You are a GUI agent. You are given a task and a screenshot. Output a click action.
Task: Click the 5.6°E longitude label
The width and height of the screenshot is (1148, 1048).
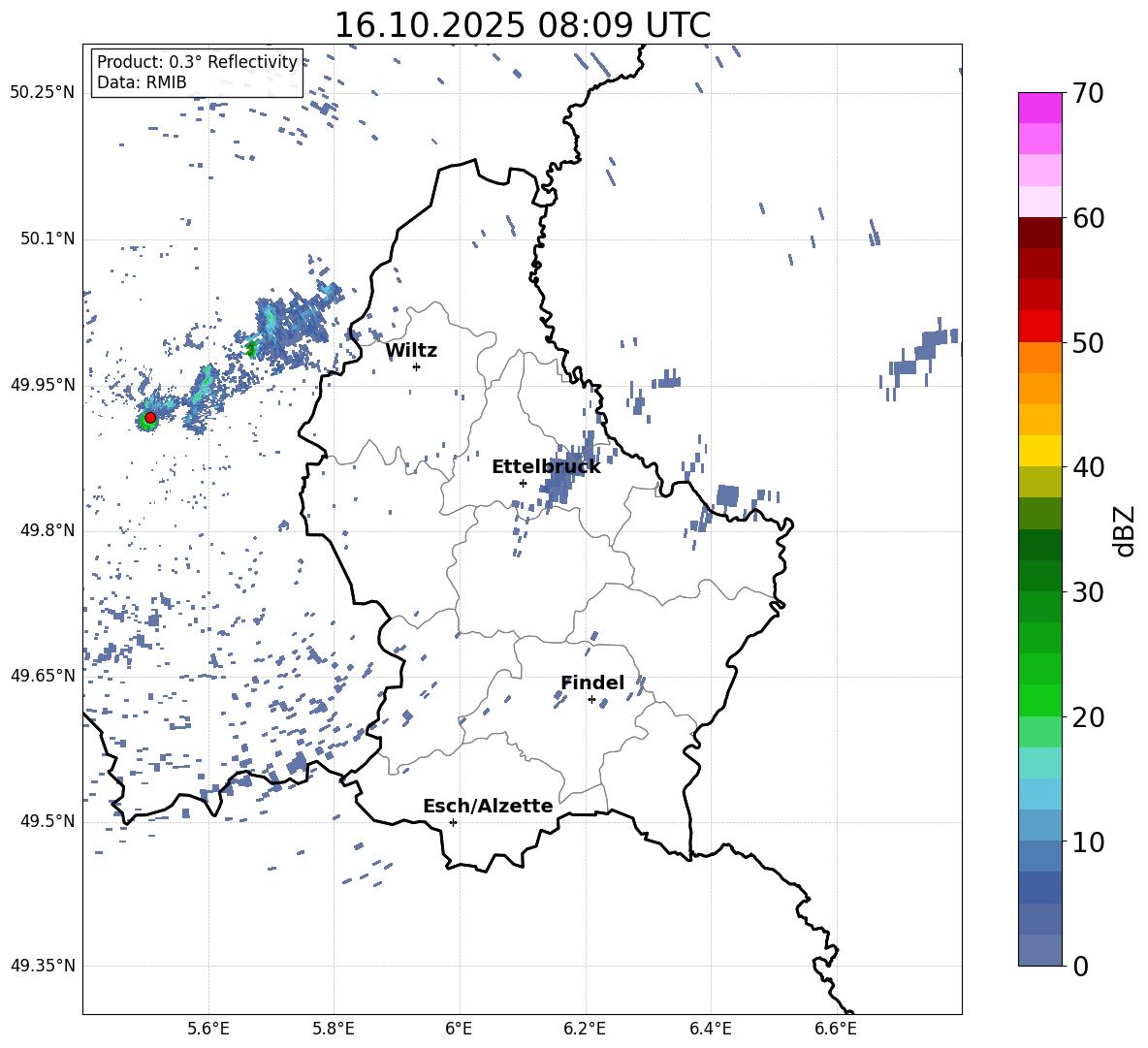[x=208, y=1029]
